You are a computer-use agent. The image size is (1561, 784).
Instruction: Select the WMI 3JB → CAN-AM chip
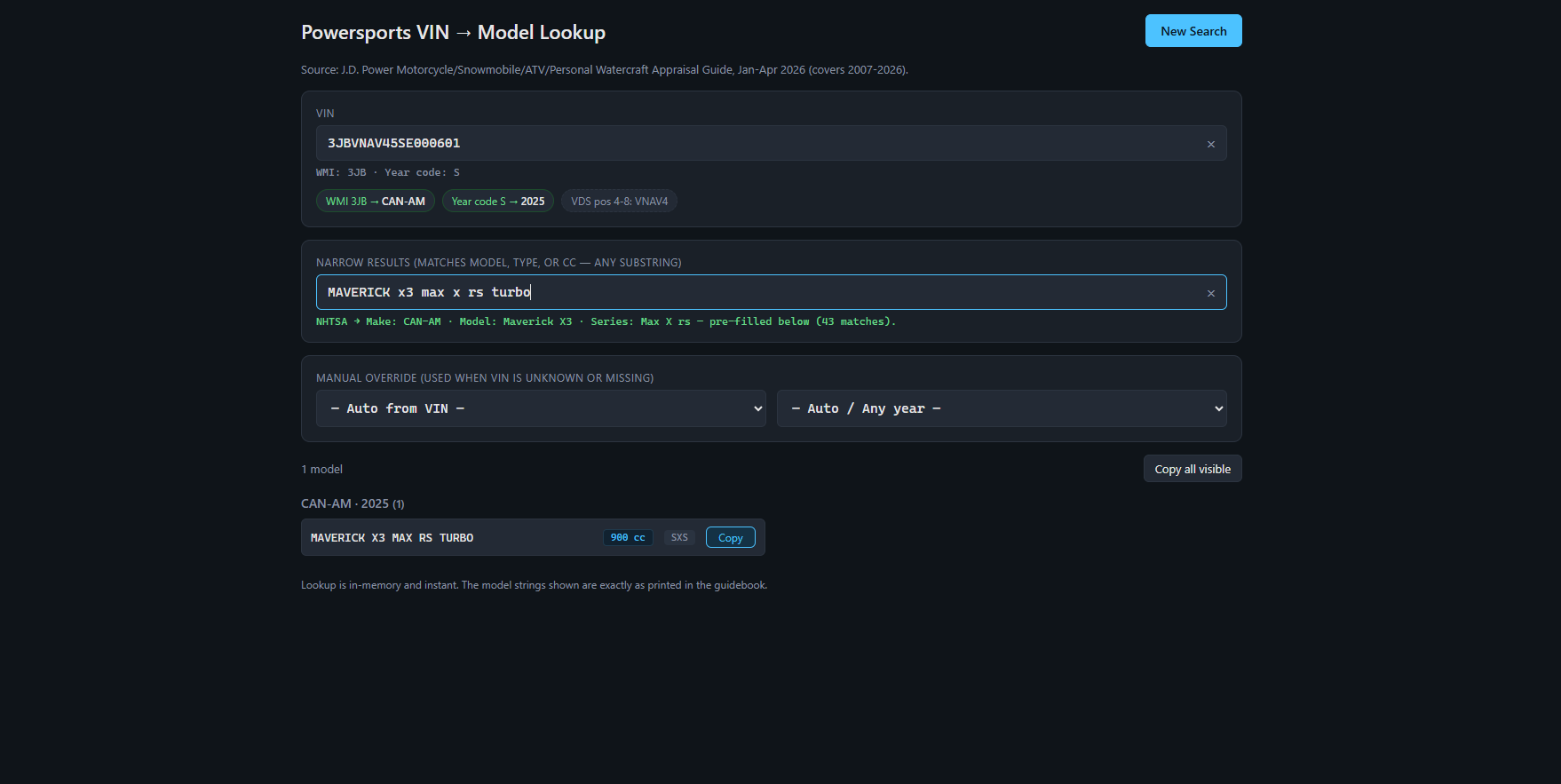376,202
